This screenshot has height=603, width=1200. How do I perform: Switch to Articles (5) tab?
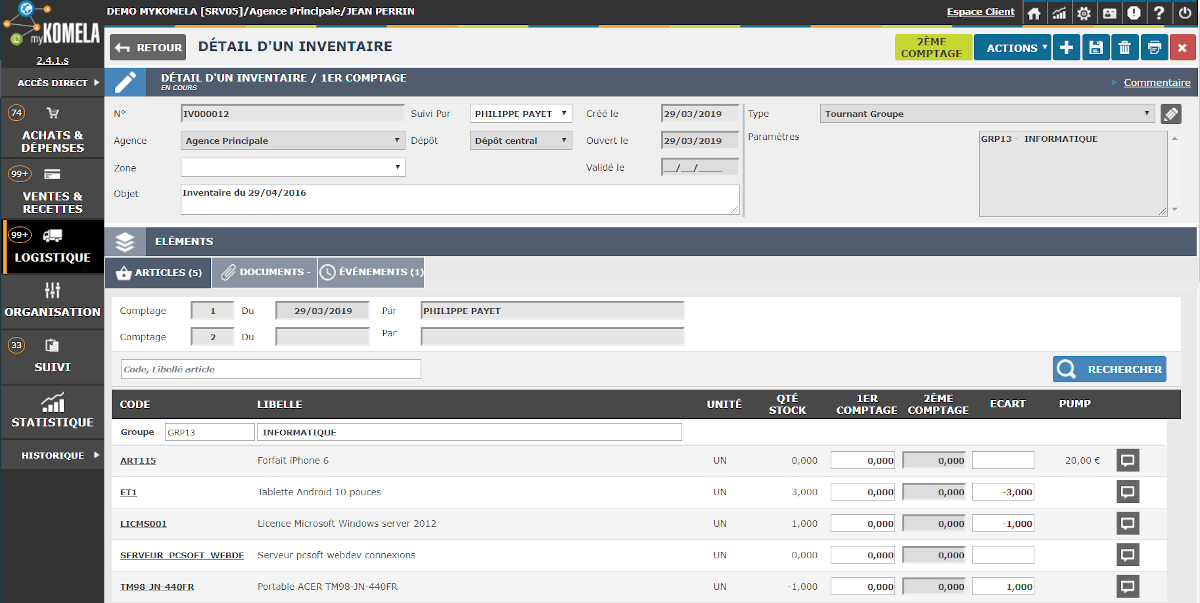(159, 272)
